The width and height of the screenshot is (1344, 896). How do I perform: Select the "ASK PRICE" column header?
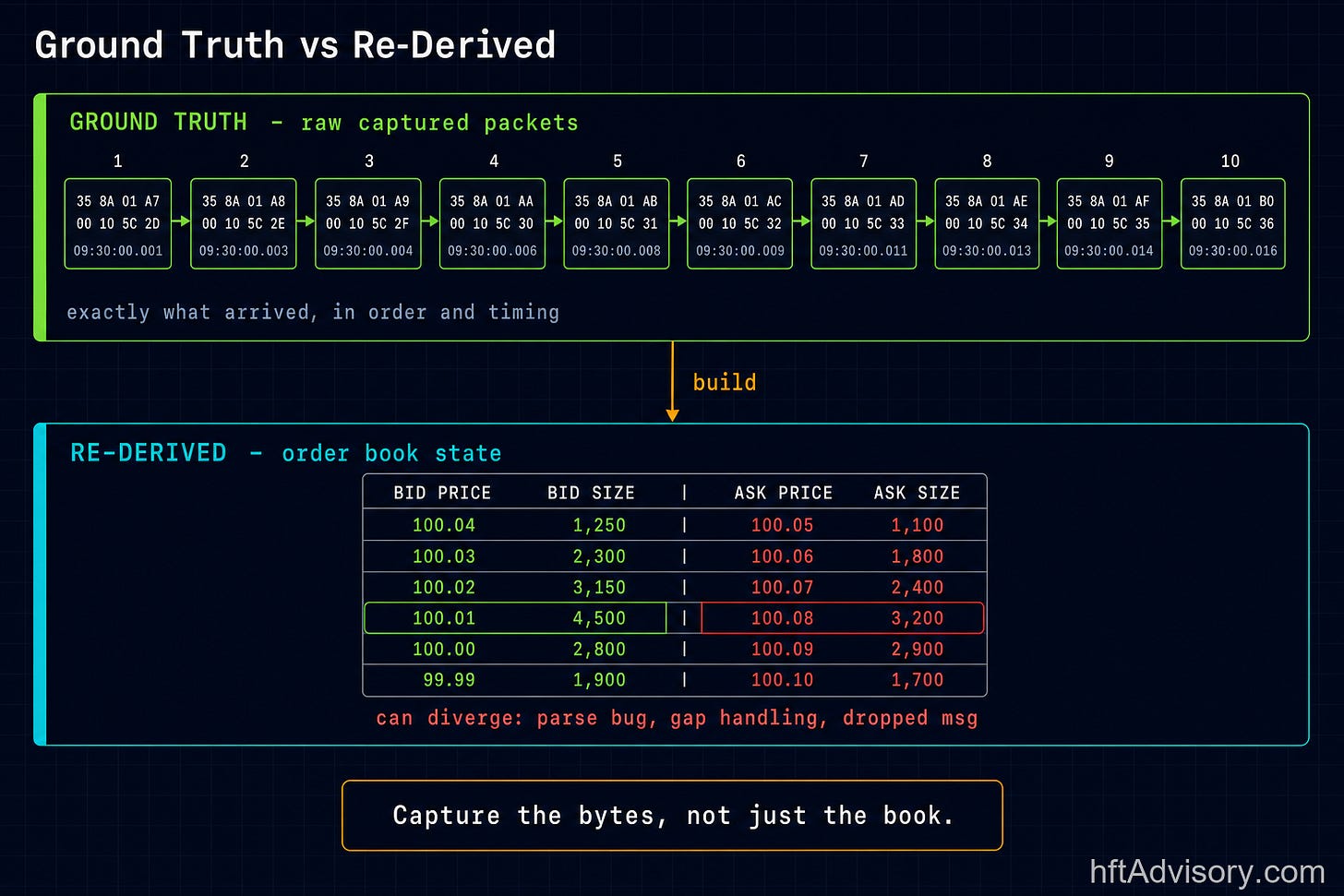784,493
